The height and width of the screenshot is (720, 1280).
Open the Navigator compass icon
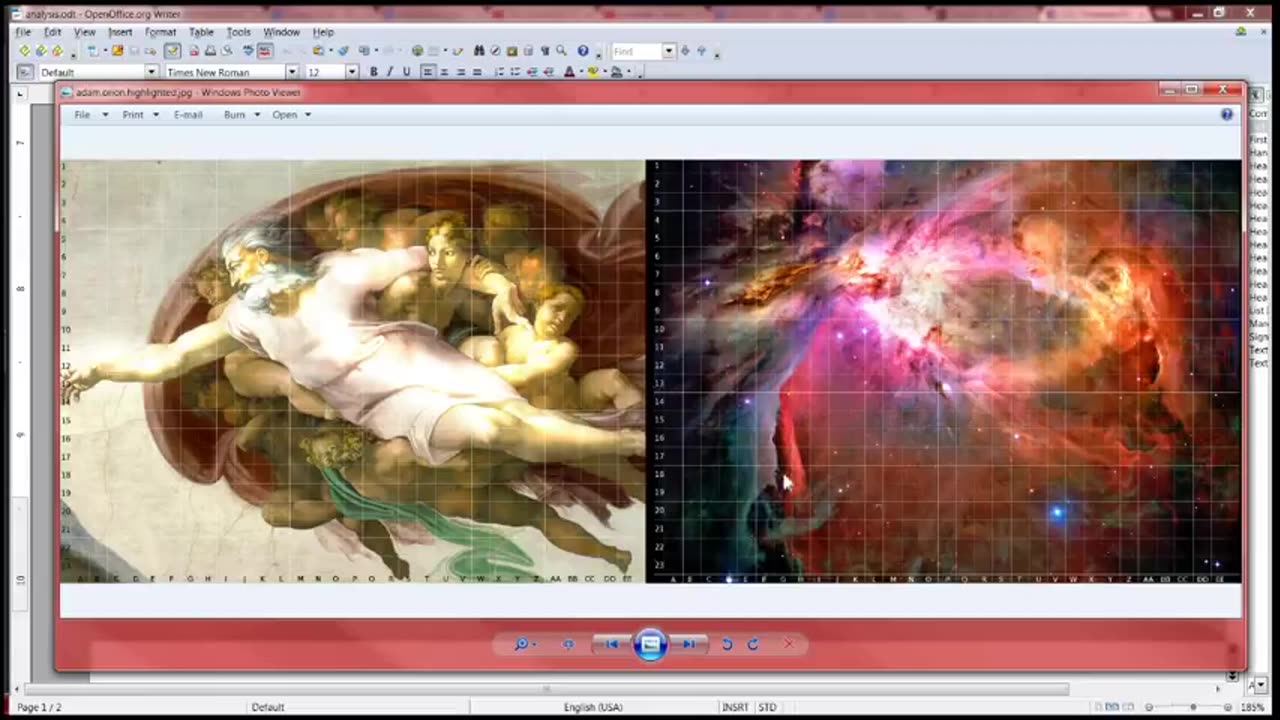click(x=495, y=51)
